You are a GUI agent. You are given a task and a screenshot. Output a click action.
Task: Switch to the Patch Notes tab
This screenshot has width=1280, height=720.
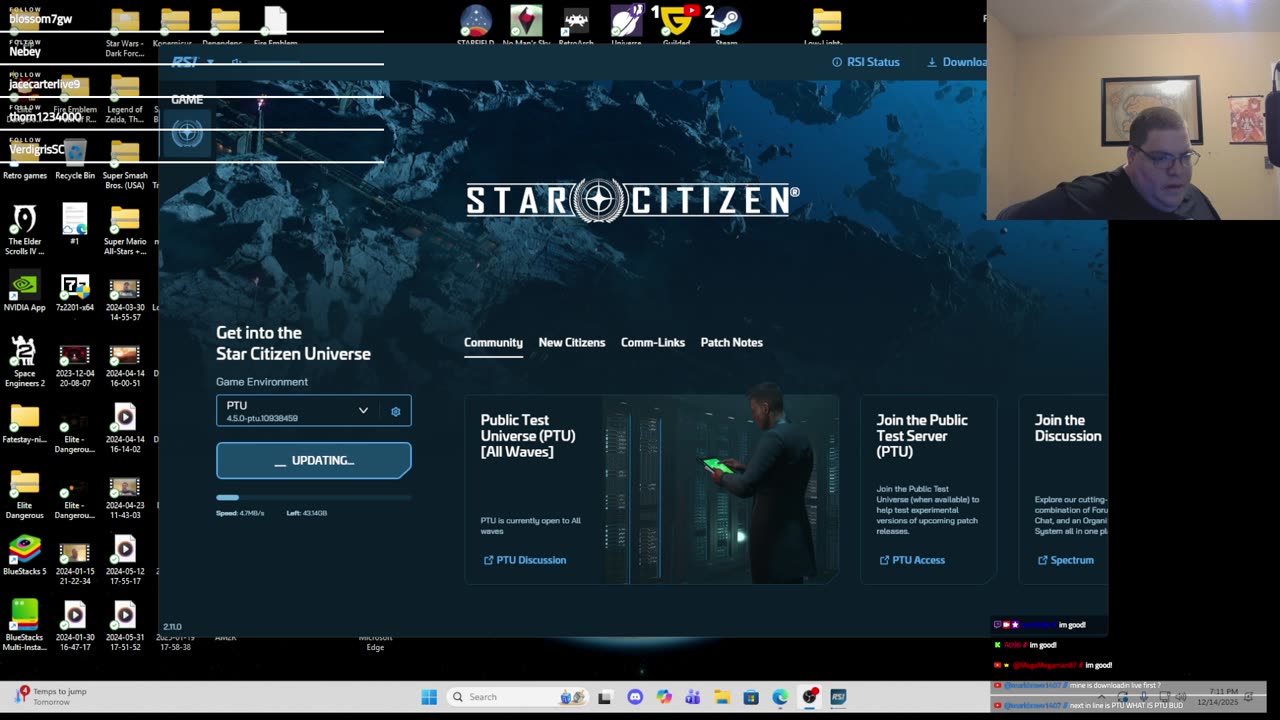coord(731,342)
